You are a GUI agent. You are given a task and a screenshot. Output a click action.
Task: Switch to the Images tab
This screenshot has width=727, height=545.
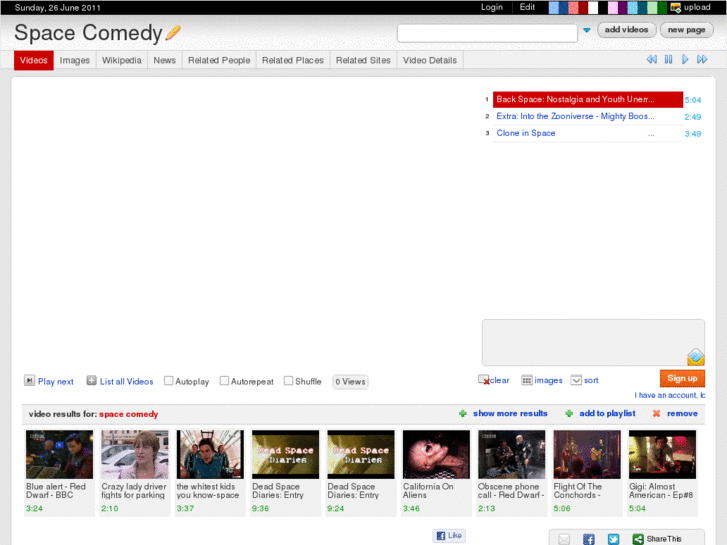pyautogui.click(x=75, y=60)
